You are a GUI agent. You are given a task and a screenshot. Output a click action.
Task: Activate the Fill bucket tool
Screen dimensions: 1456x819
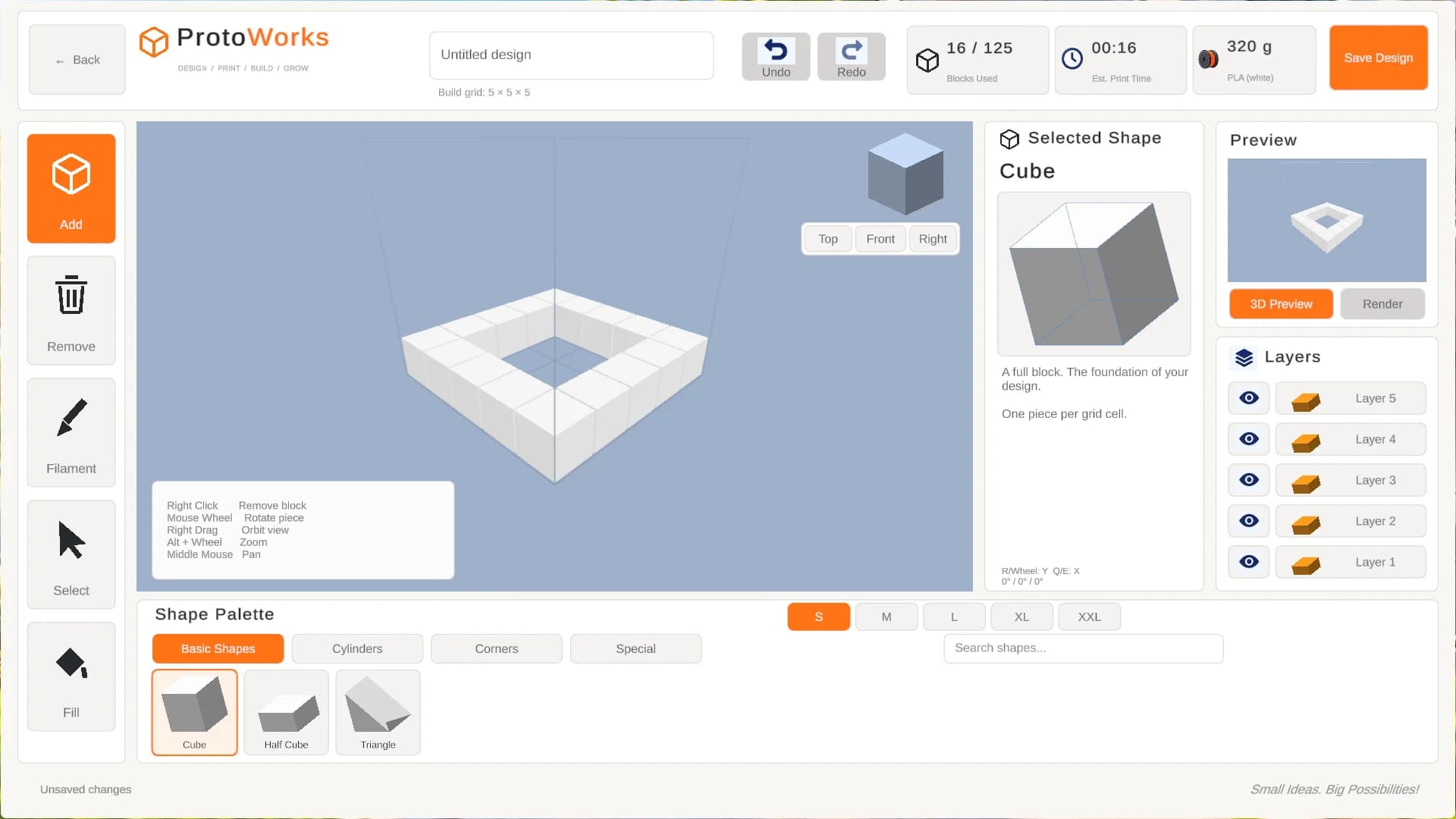pos(71,676)
